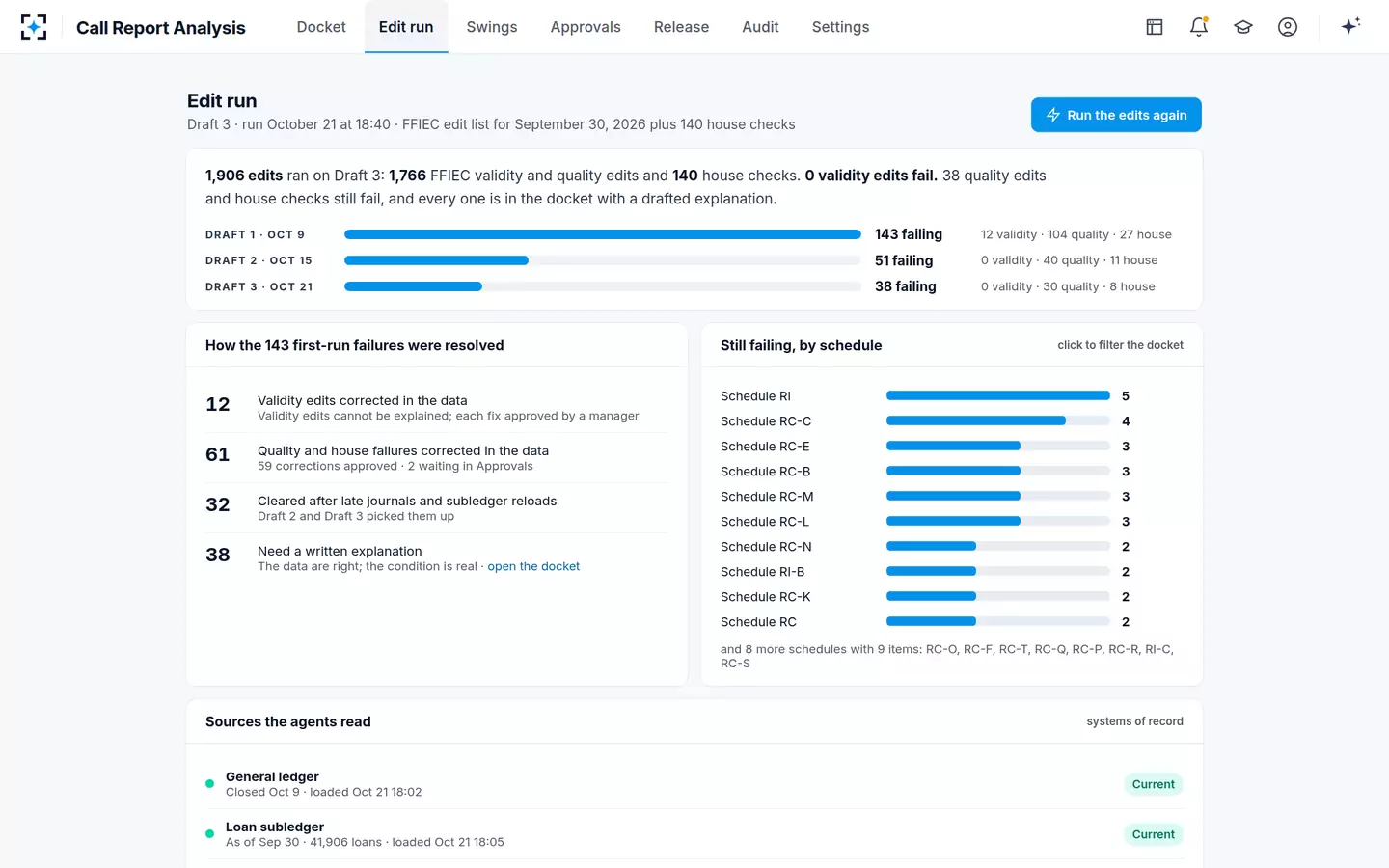Click the Current badge for Loan subledger
1389x868 pixels.
(1154, 834)
